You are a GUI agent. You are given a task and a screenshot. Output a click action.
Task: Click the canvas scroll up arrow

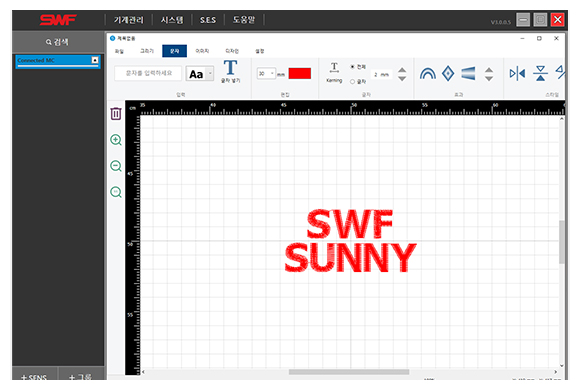(562, 119)
